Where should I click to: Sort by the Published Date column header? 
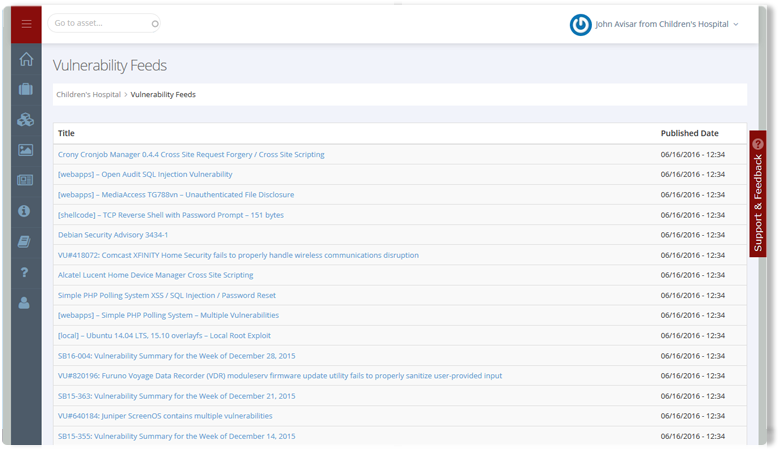[x=689, y=133]
